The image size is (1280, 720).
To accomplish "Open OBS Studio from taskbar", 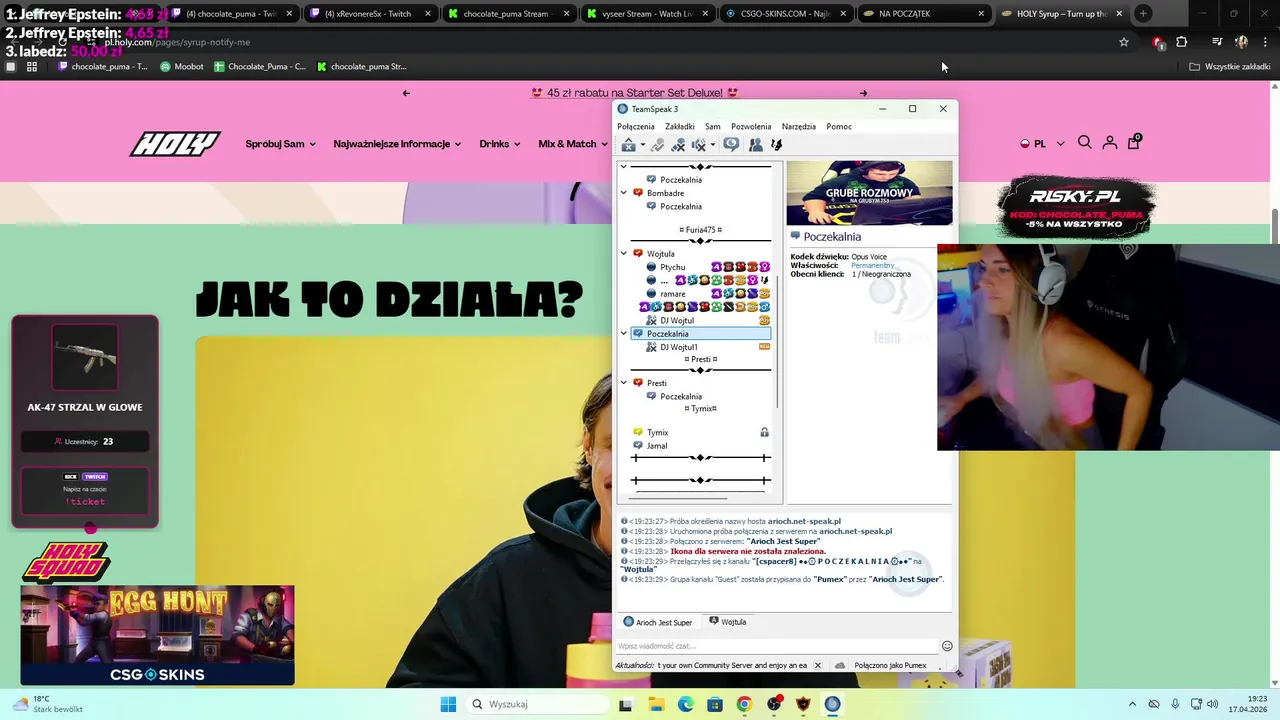I will click(774, 704).
